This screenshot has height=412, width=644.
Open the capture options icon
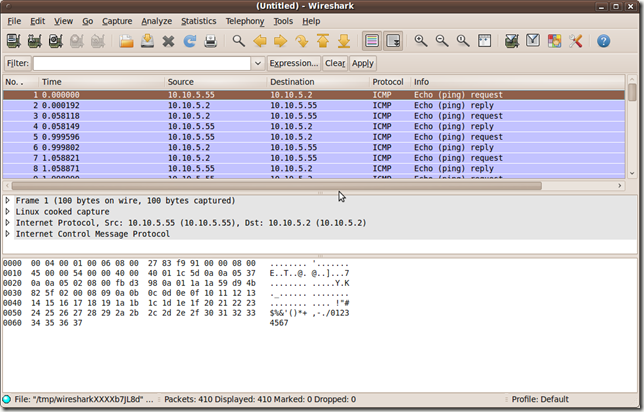click(x=34, y=41)
